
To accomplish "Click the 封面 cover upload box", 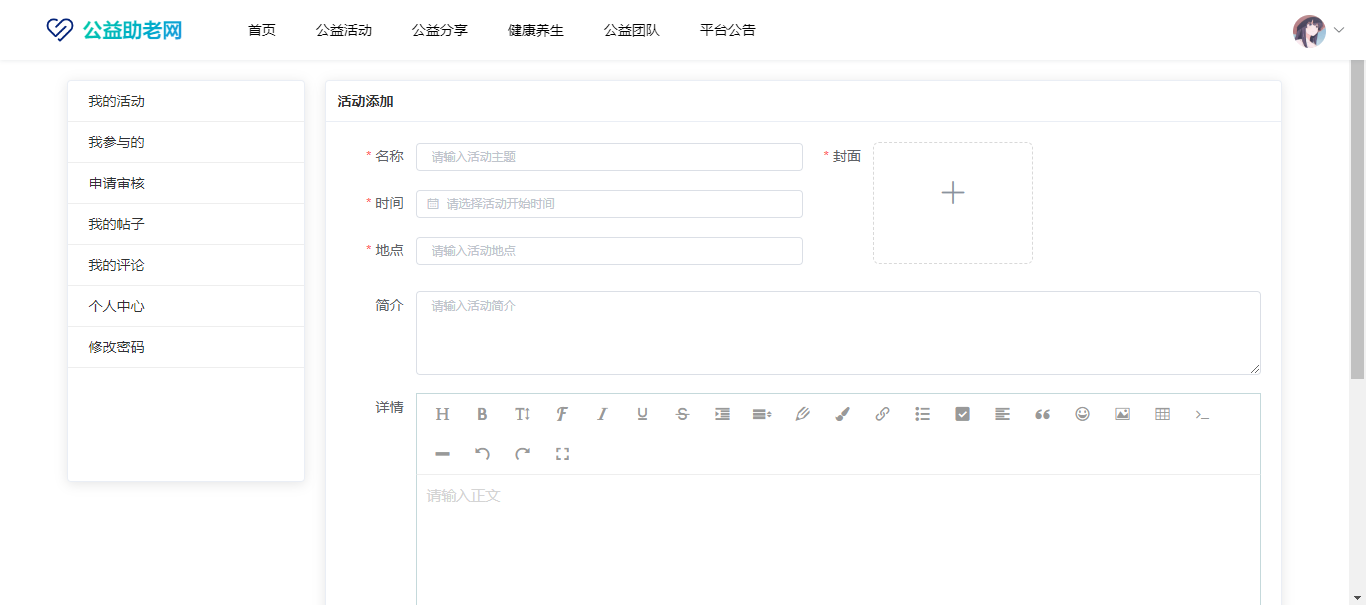I will click(952, 203).
